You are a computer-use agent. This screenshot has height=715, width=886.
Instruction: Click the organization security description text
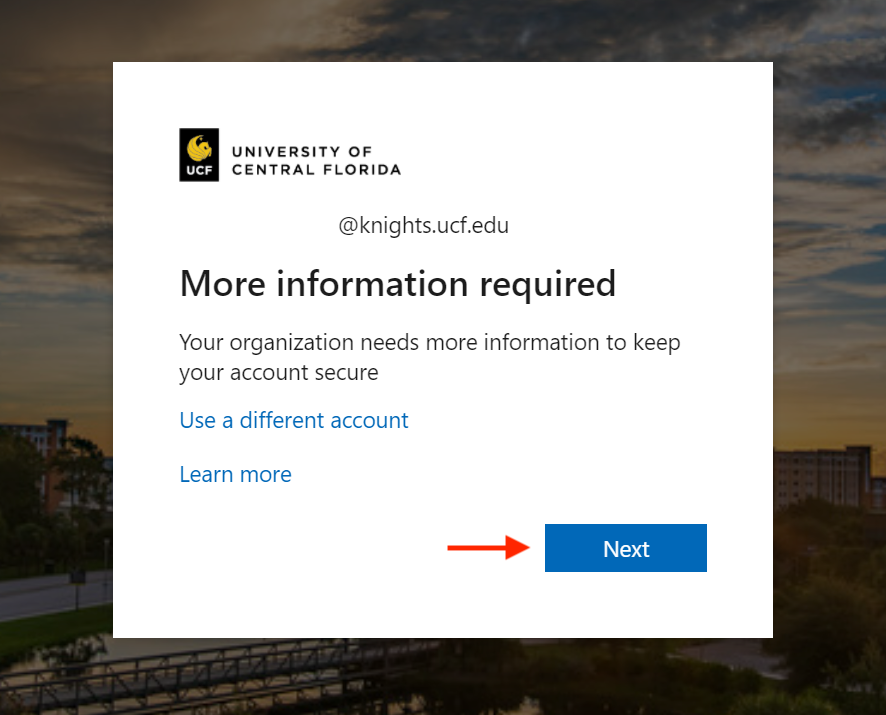click(x=429, y=357)
